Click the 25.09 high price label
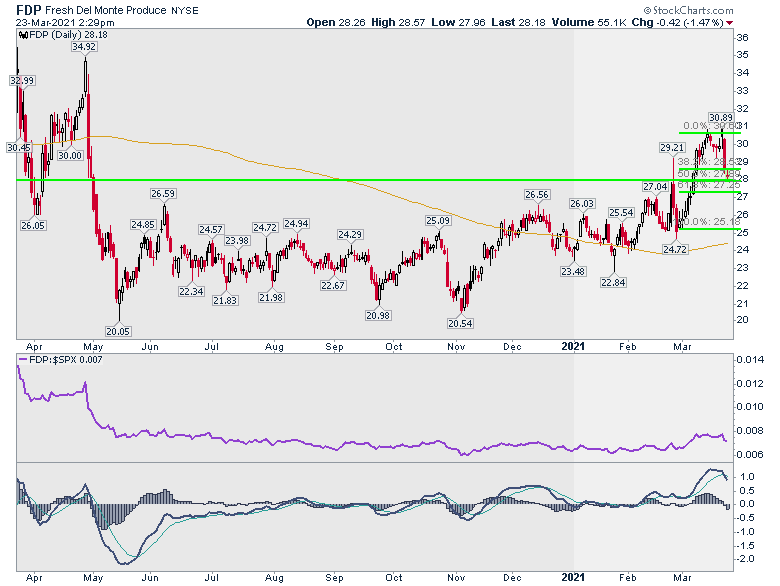Image resolution: width=780 pixels, height=586 pixels. tap(438, 220)
